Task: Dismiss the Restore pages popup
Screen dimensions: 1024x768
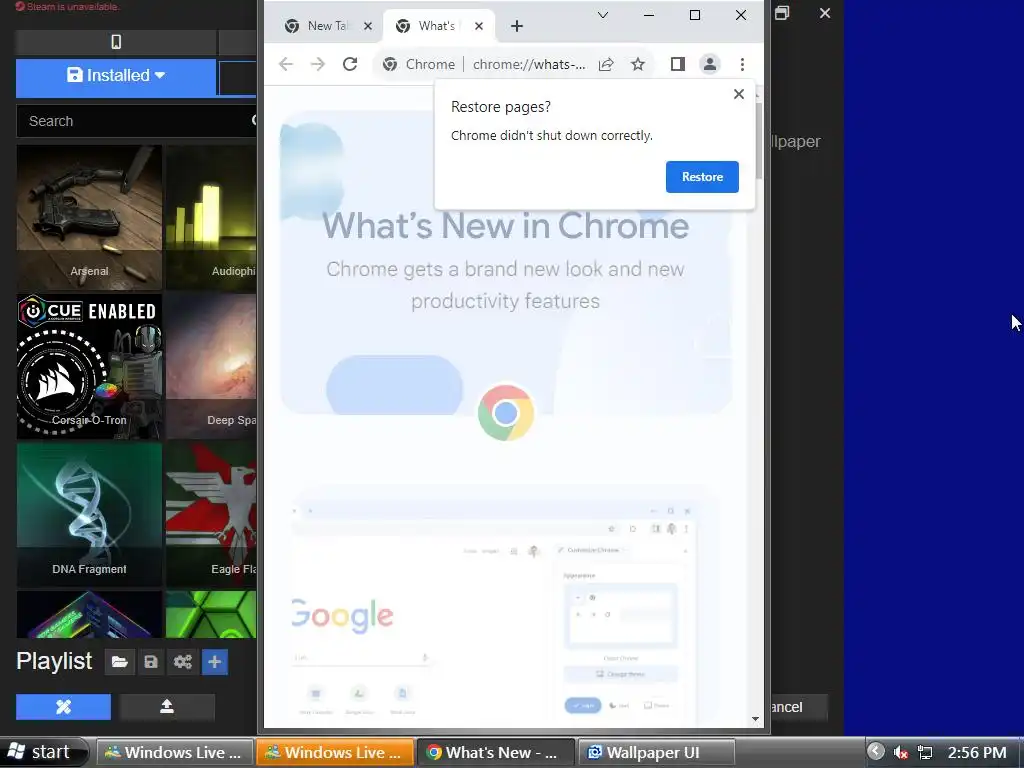Action: point(739,94)
